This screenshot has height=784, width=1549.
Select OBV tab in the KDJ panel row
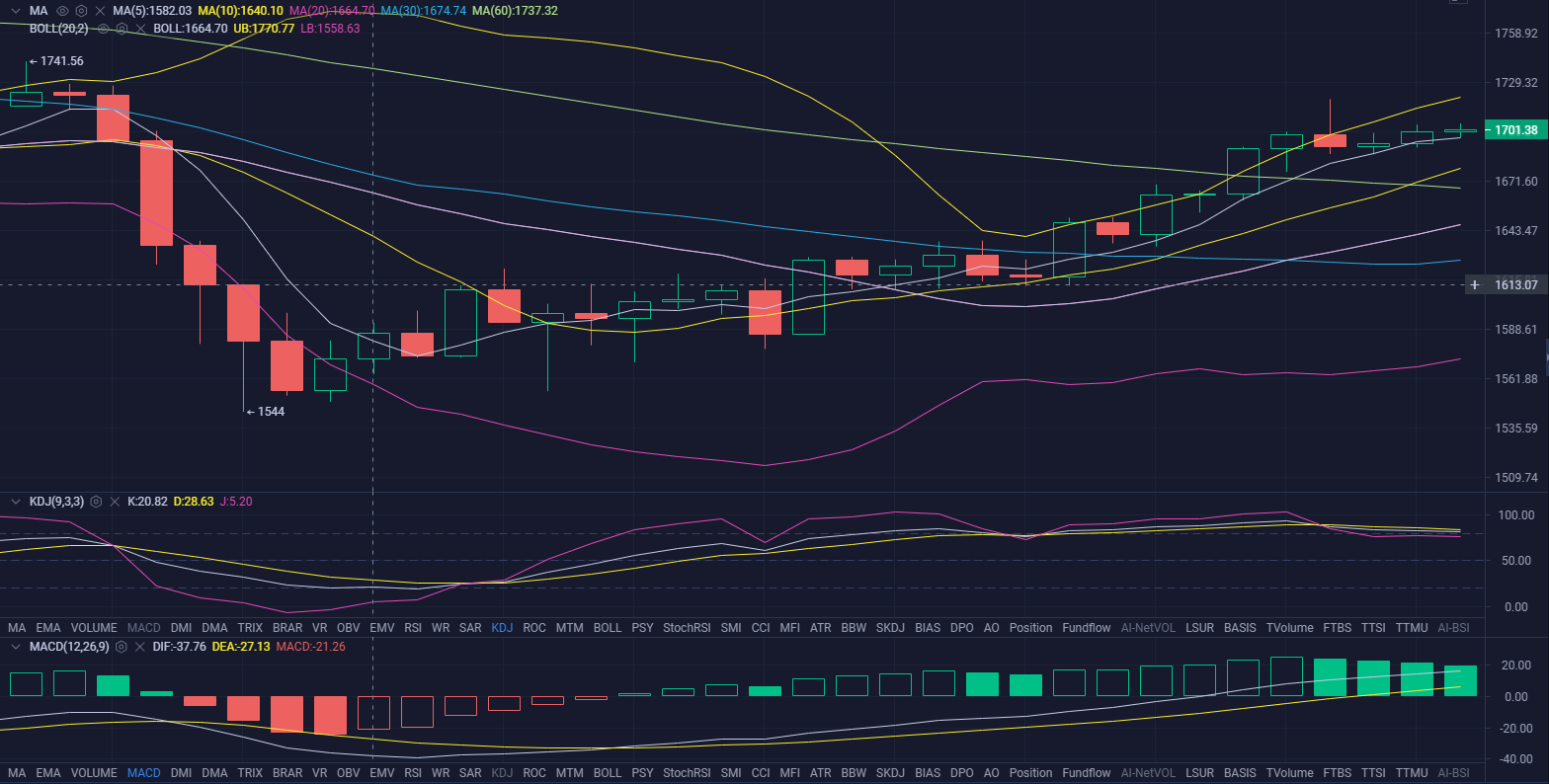tap(349, 628)
